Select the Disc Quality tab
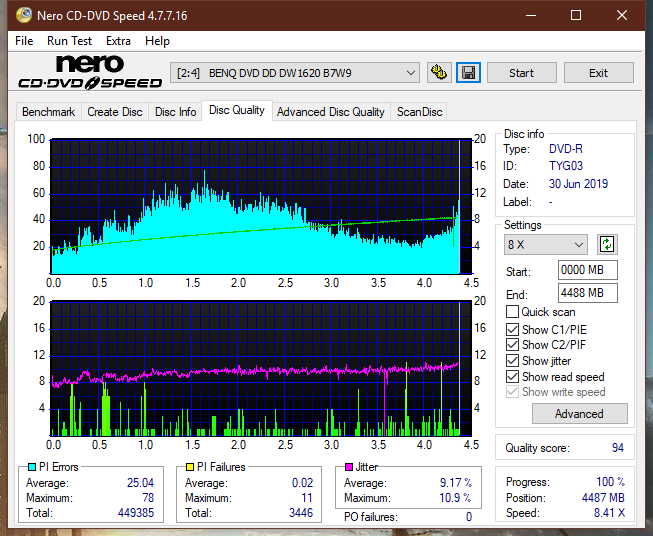 click(237, 110)
